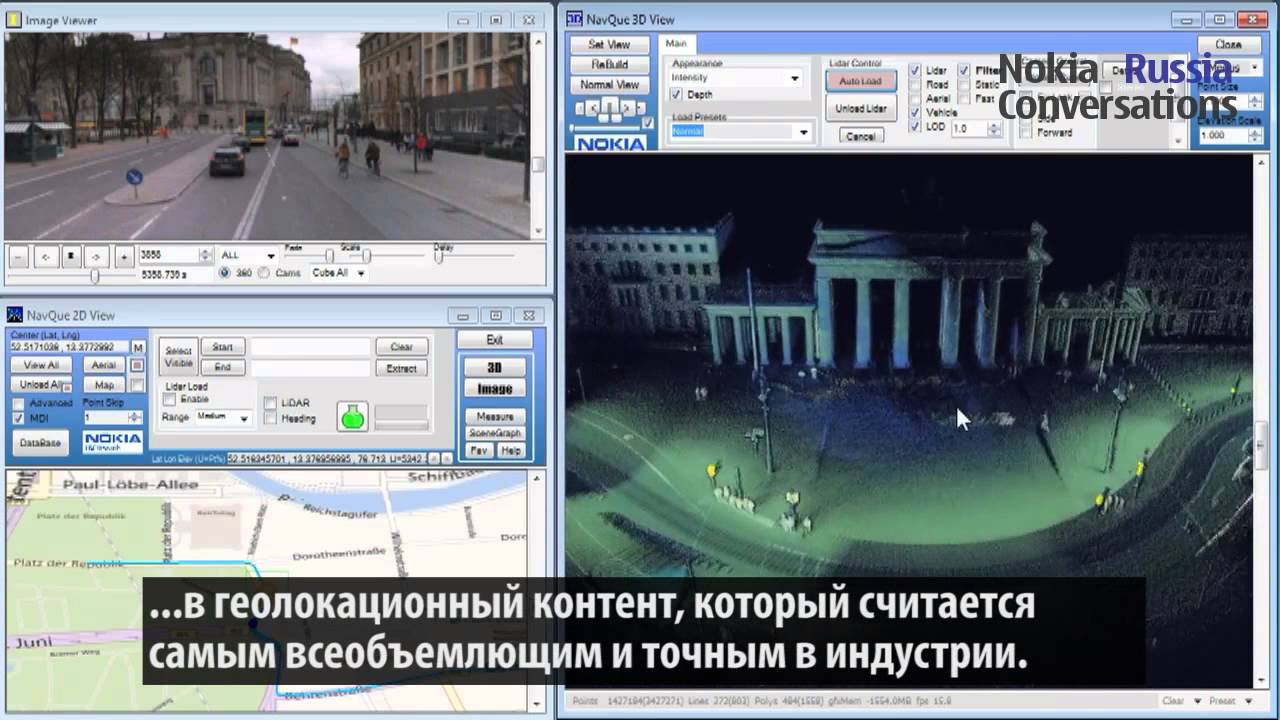Click the ReBuild button
Screen dimensions: 1280x720
coord(609,64)
